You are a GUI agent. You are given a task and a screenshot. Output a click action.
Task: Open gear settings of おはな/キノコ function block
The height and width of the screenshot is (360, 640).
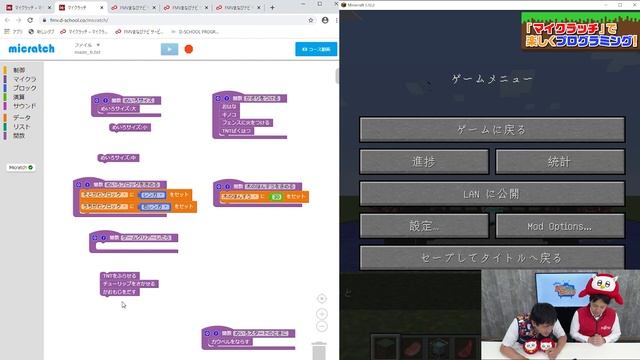(218, 98)
